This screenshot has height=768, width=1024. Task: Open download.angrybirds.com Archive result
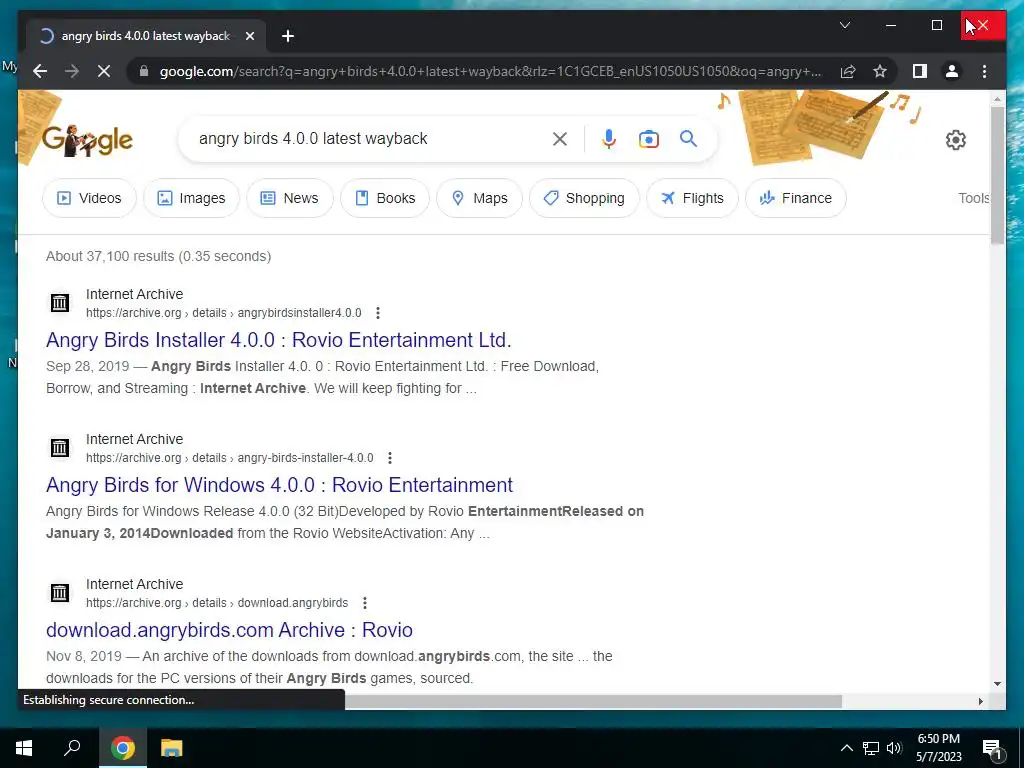229,630
